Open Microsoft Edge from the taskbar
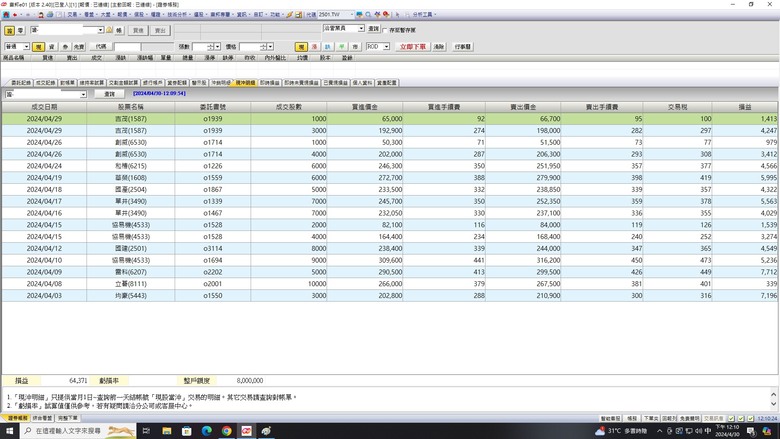The width and height of the screenshot is (780, 439). pos(206,431)
